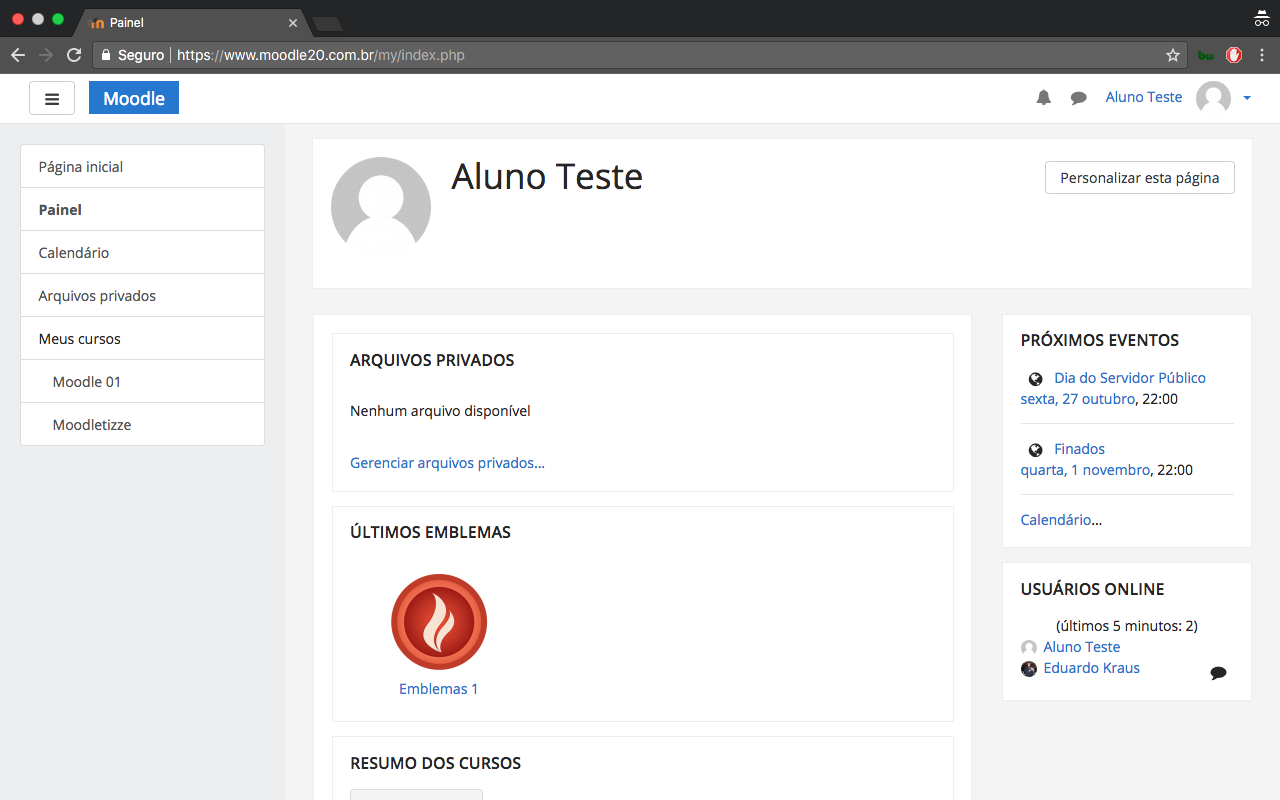Open the sexta, 27 outubro date link
This screenshot has height=800, width=1280.
click(1078, 399)
